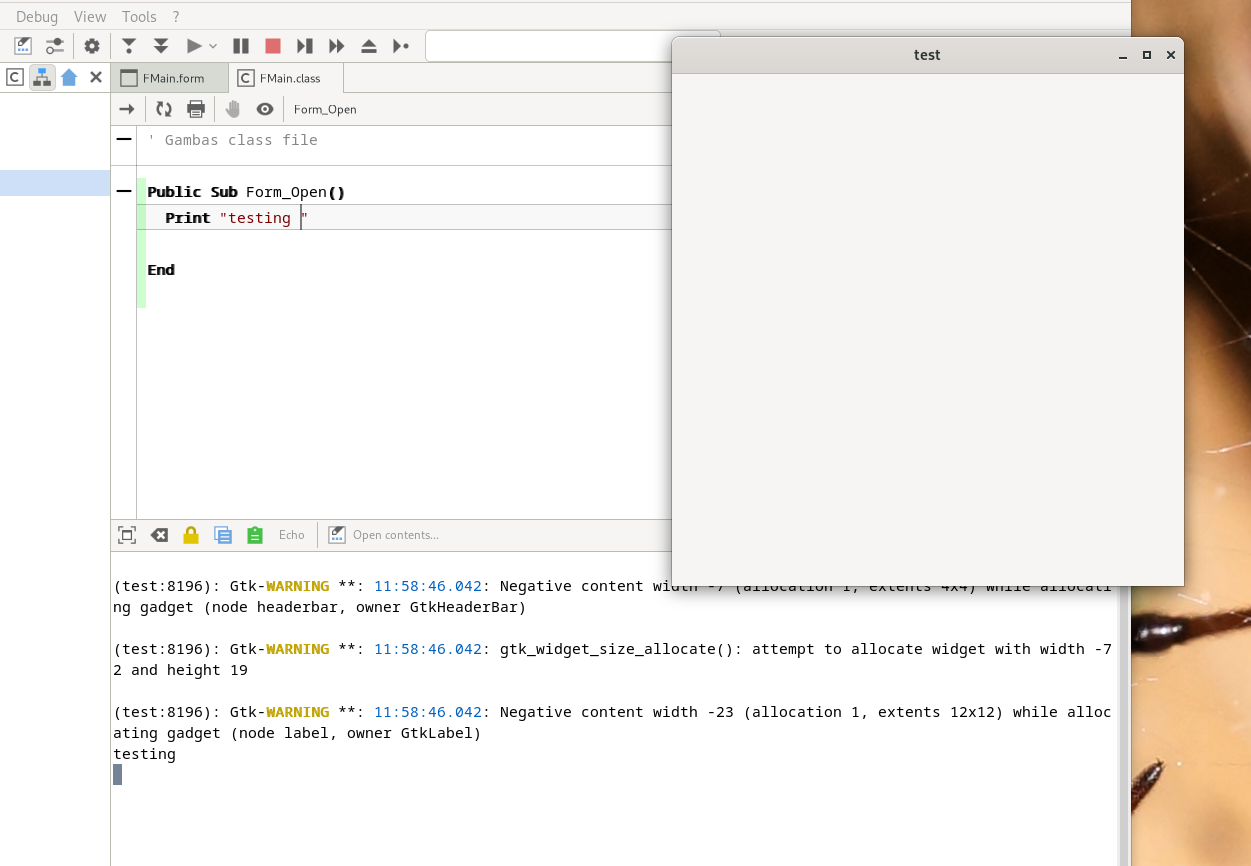Collapse the Gambas class file comment fold
1251x866 pixels.
124,140
